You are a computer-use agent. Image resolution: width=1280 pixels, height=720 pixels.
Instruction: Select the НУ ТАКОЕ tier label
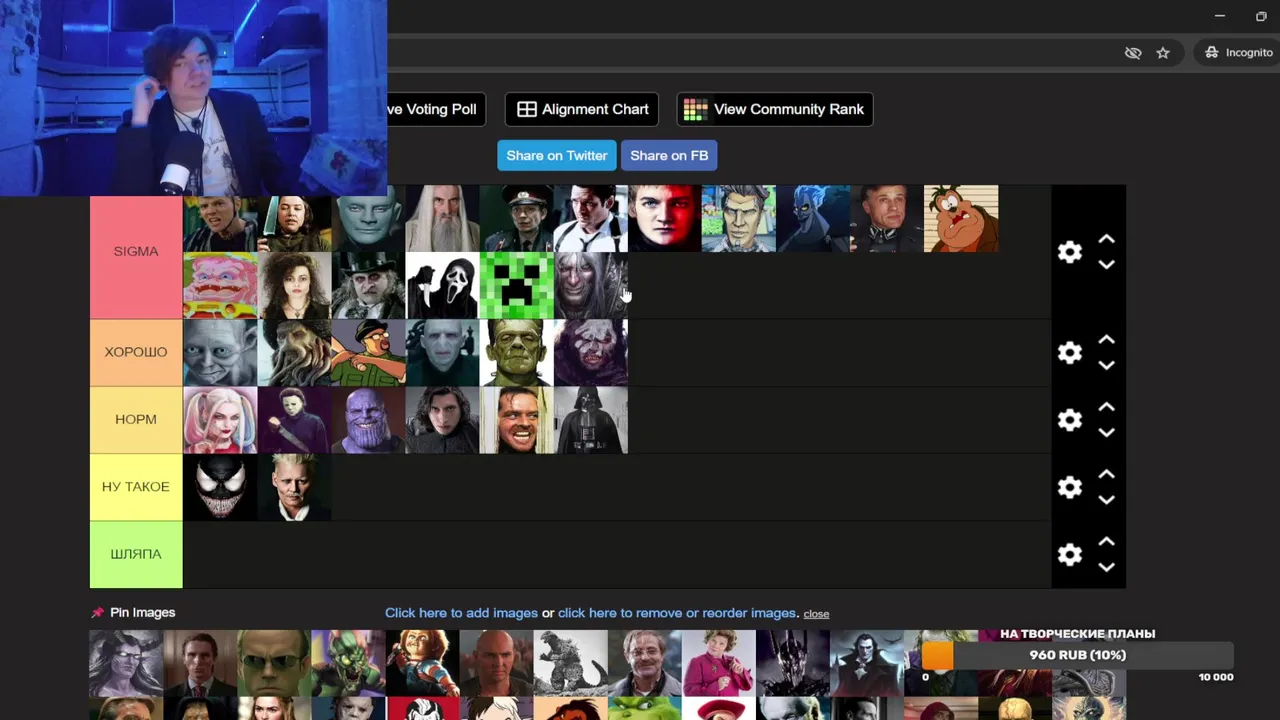136,487
